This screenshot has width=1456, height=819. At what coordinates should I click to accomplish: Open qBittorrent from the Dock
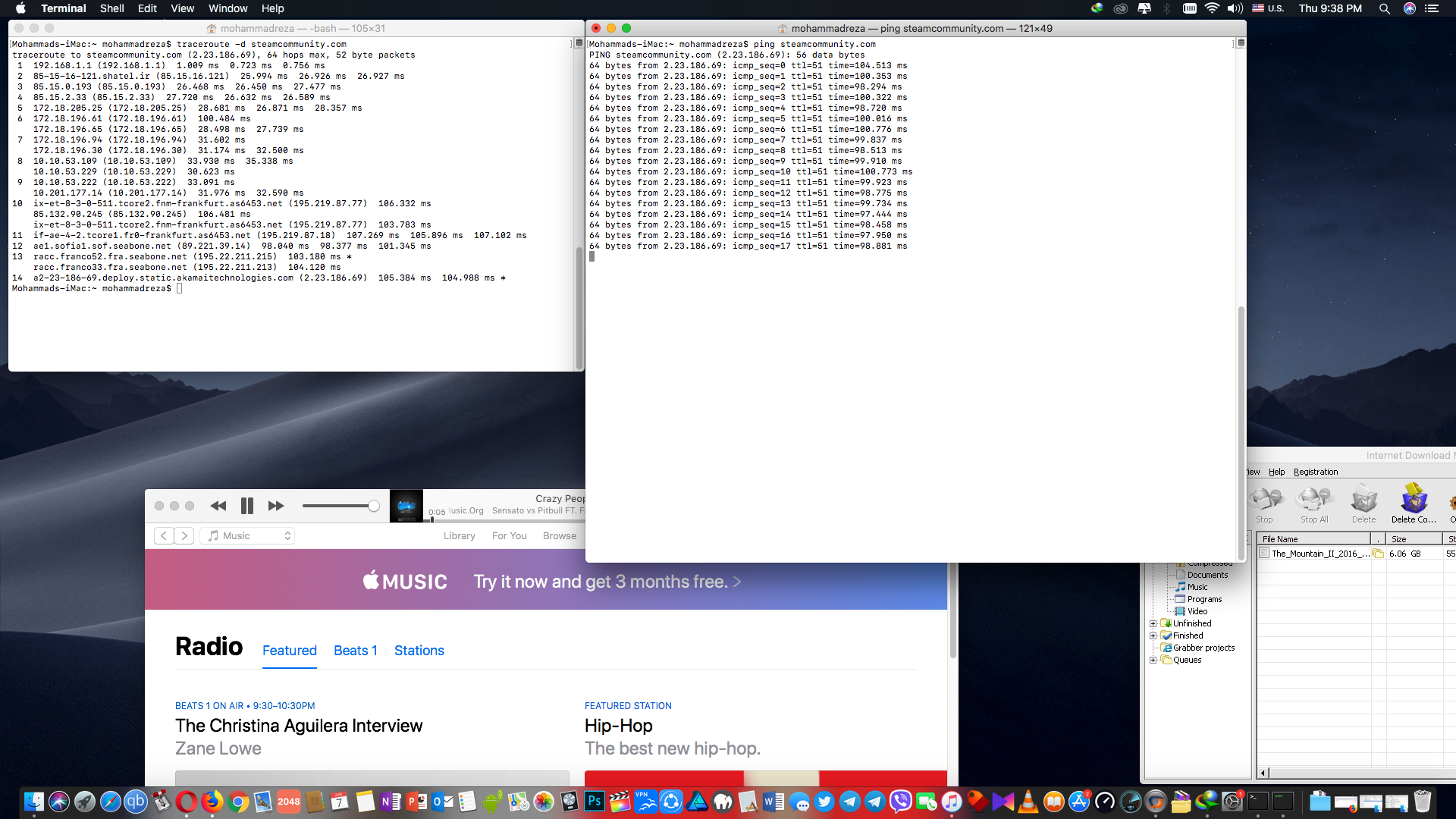[x=136, y=802]
